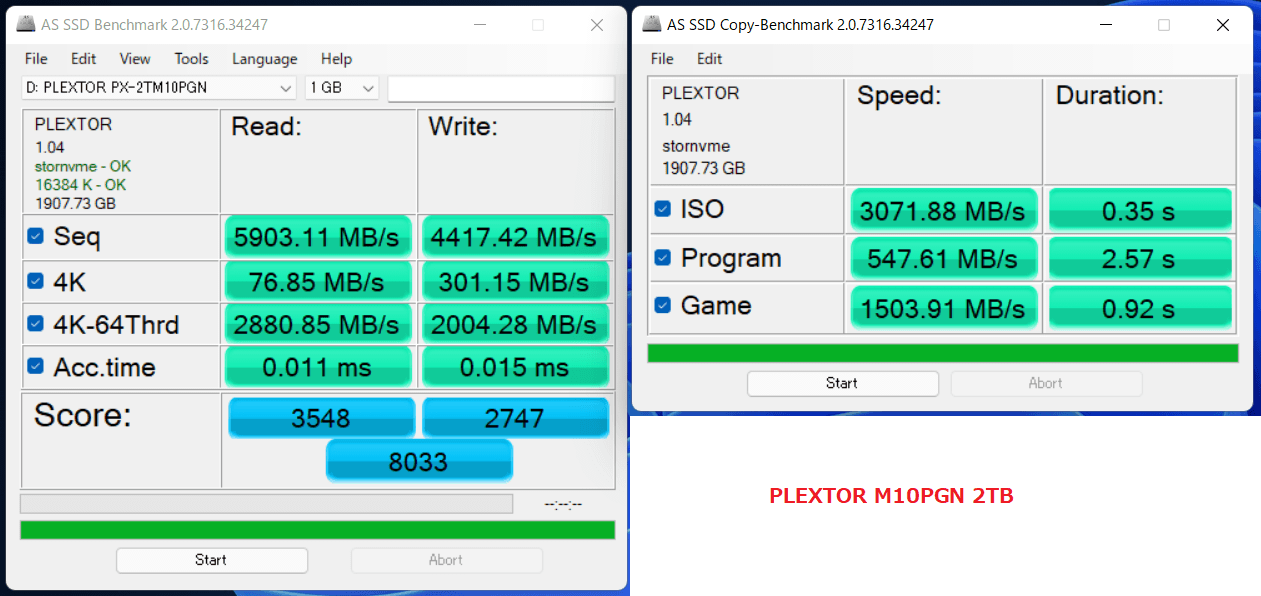This screenshot has height=596, width=1261.
Task: Open Edit menu in AS SSD Benchmark
Action: point(84,59)
